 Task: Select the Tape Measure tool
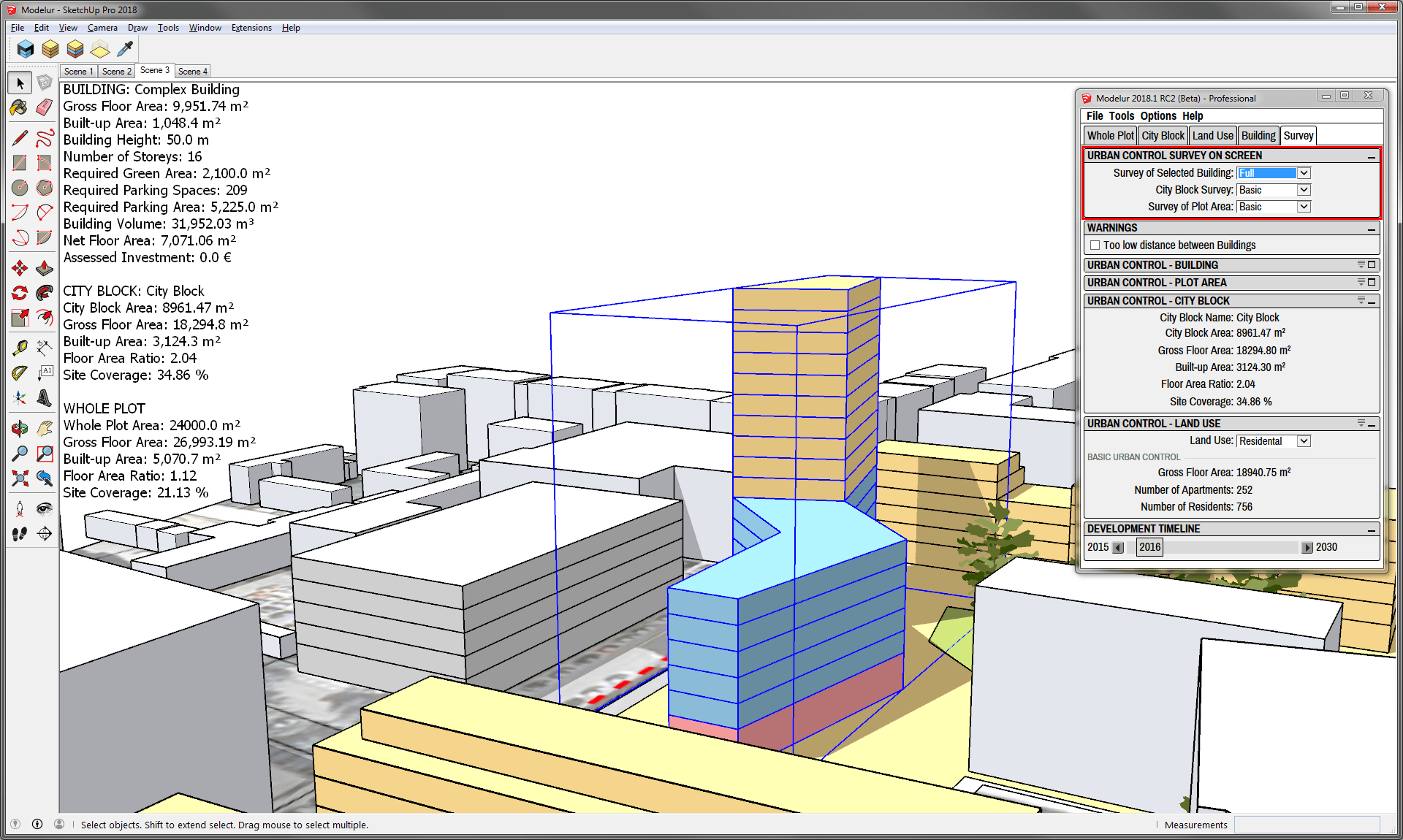pyautogui.click(x=19, y=348)
